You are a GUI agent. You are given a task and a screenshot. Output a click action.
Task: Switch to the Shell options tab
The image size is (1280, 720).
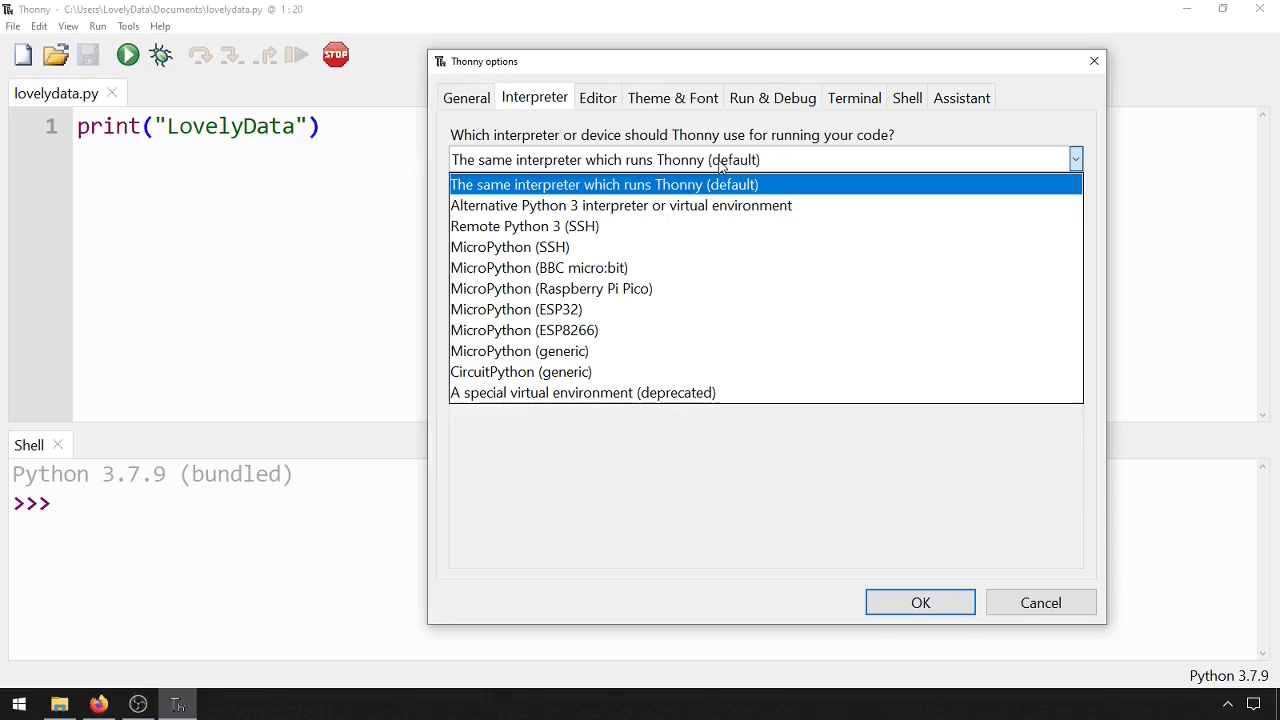(907, 98)
